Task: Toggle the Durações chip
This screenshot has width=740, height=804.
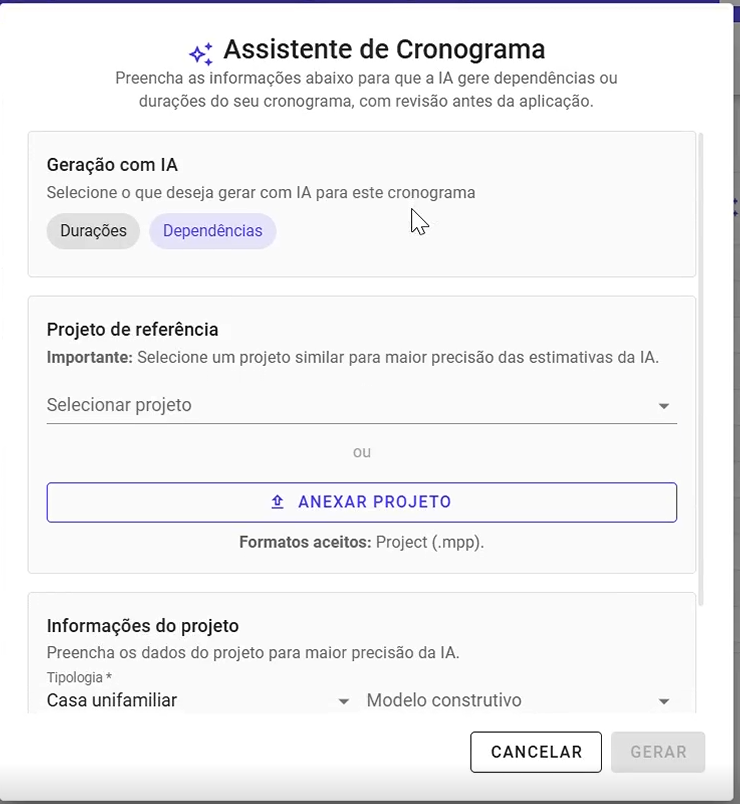Action: coord(93,231)
